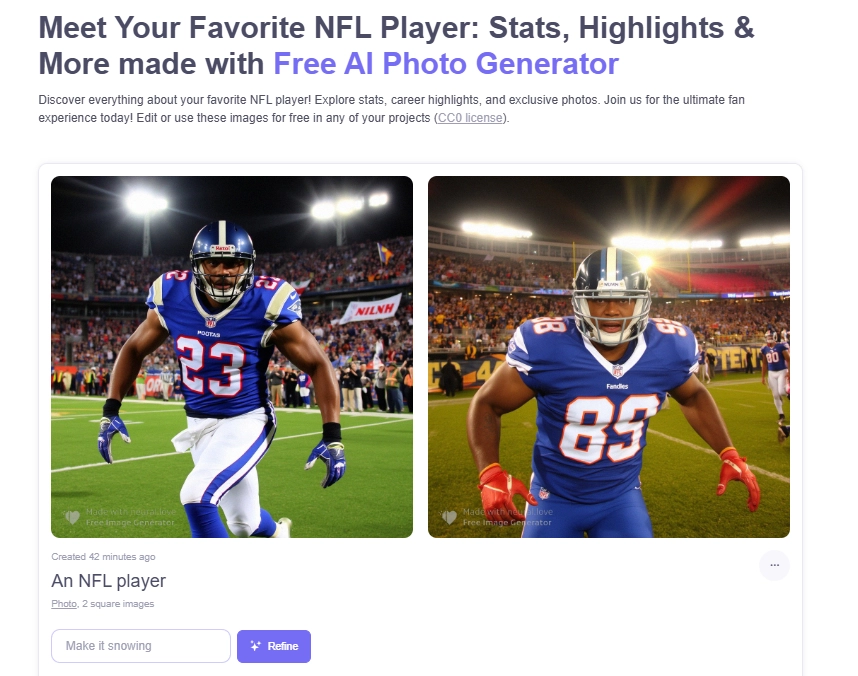Click heart watermark icon on left image
Image resolution: width=858 pixels, height=676 pixels.
click(x=72, y=517)
